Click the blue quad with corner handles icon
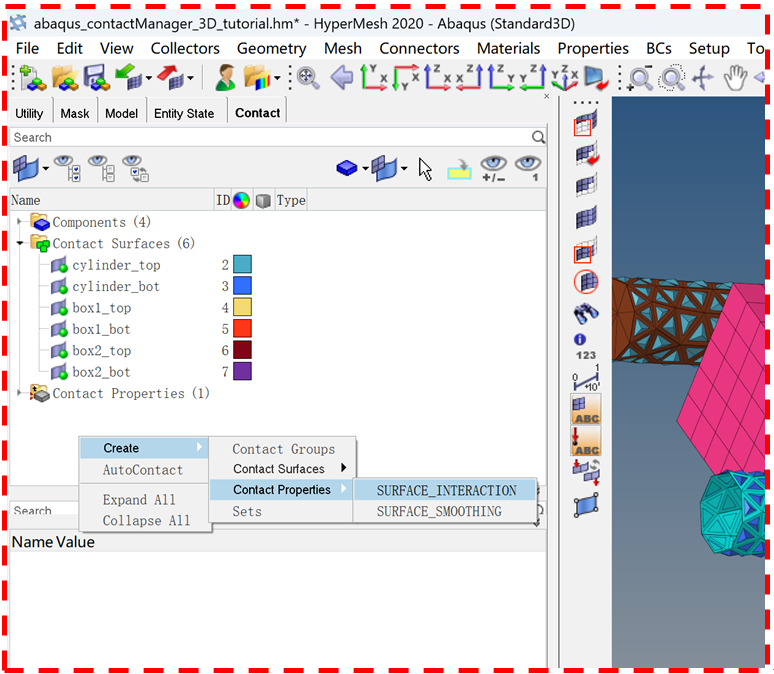This screenshot has height=674, width=774. point(586,505)
